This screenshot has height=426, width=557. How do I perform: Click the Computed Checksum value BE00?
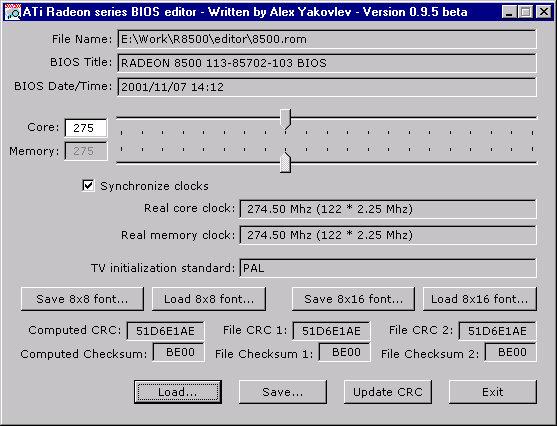[x=179, y=352]
